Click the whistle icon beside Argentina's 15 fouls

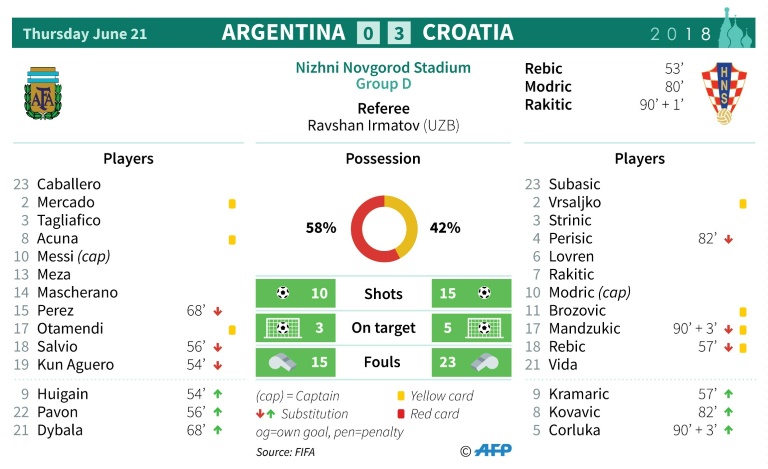tap(283, 362)
